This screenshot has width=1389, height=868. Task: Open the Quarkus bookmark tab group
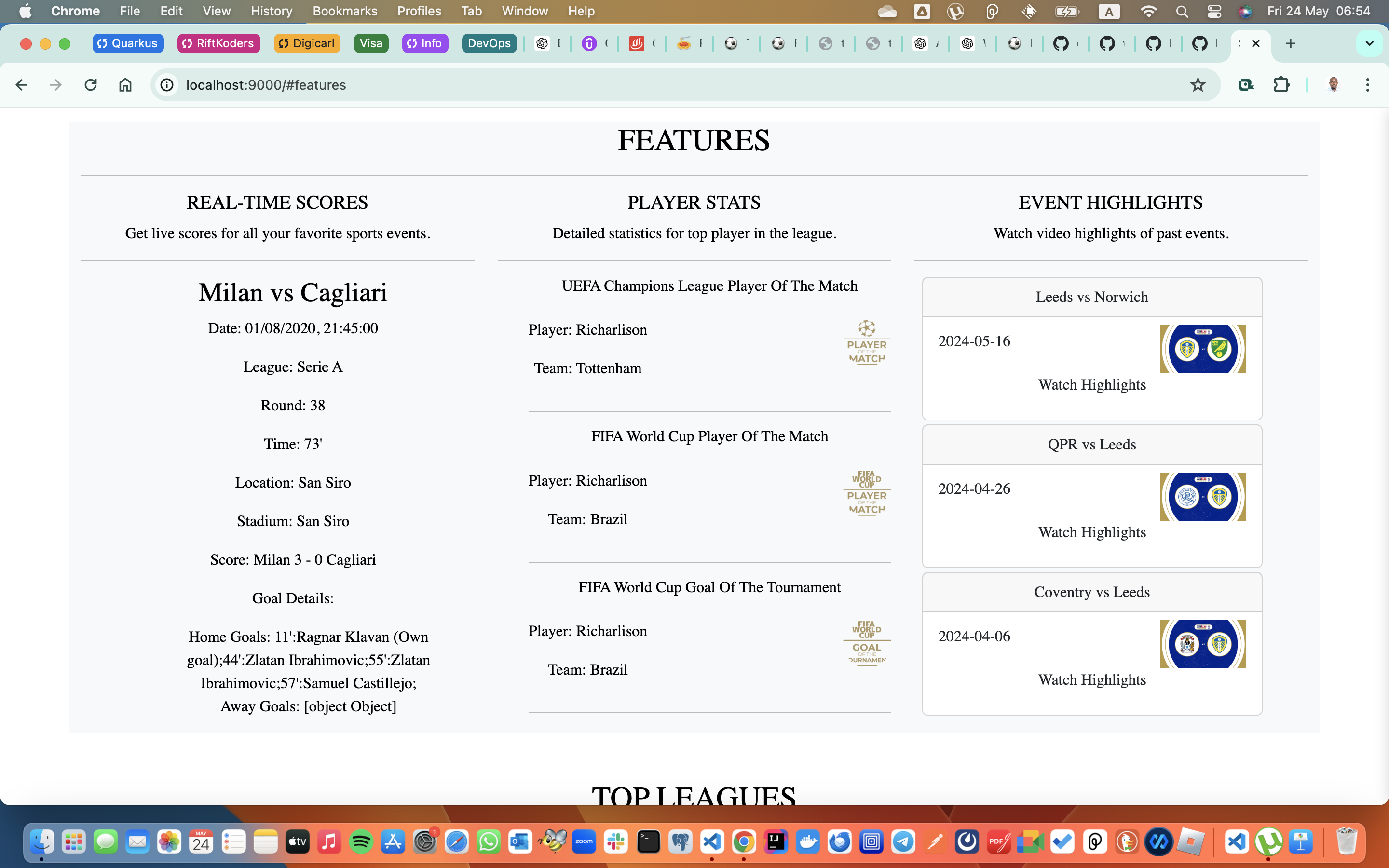(x=127, y=43)
